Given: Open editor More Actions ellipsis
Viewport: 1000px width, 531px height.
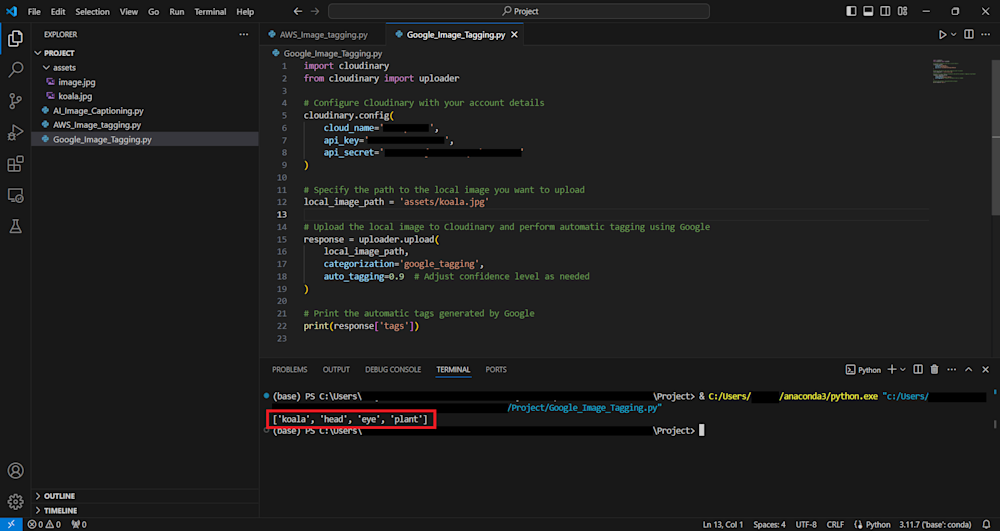Looking at the screenshot, I should (x=985, y=34).
